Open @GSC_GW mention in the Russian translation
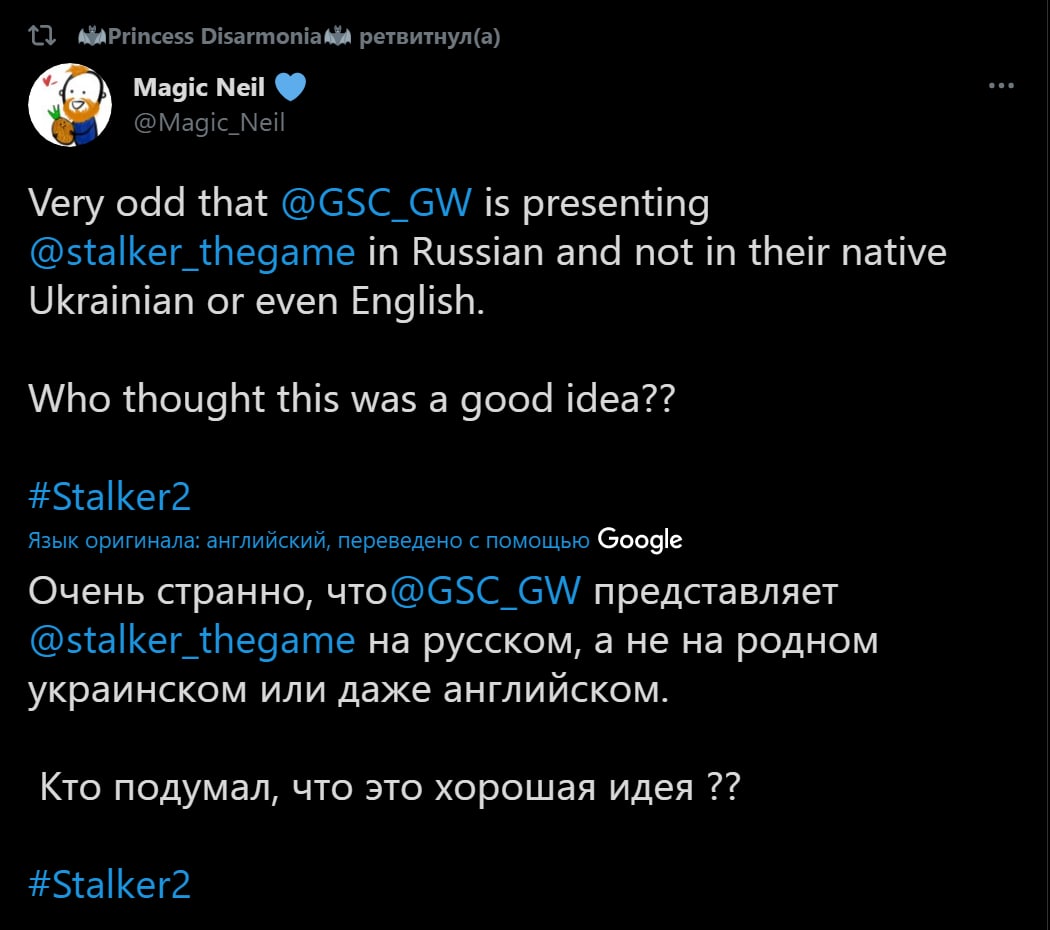This screenshot has width=1050, height=930. tap(483, 592)
